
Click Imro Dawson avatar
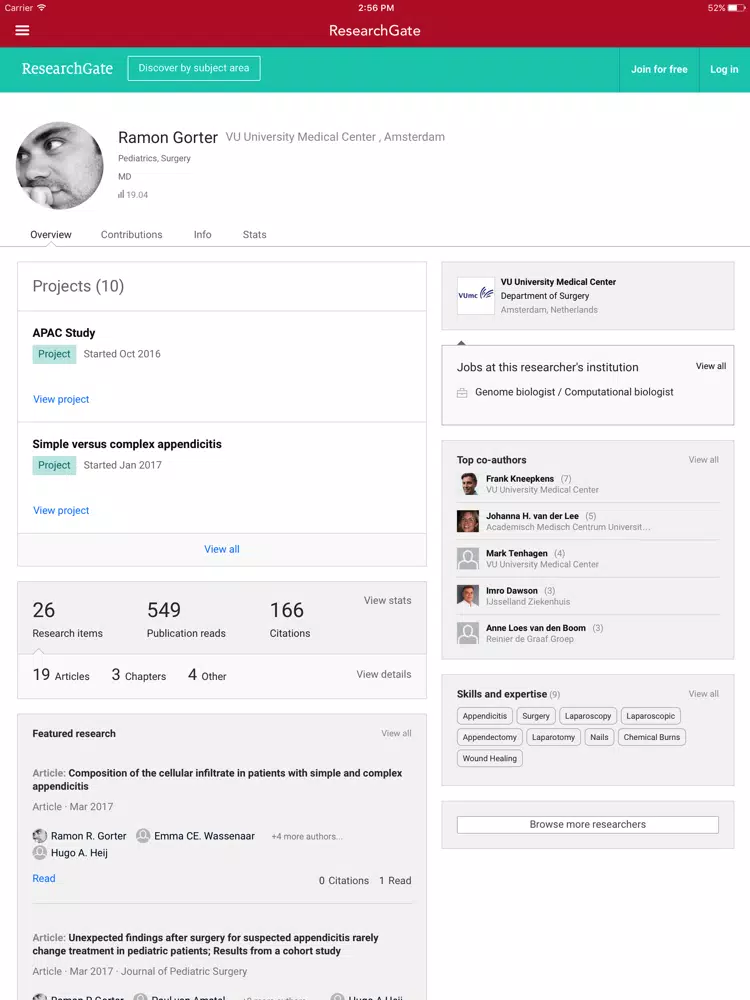pyautogui.click(x=468, y=596)
